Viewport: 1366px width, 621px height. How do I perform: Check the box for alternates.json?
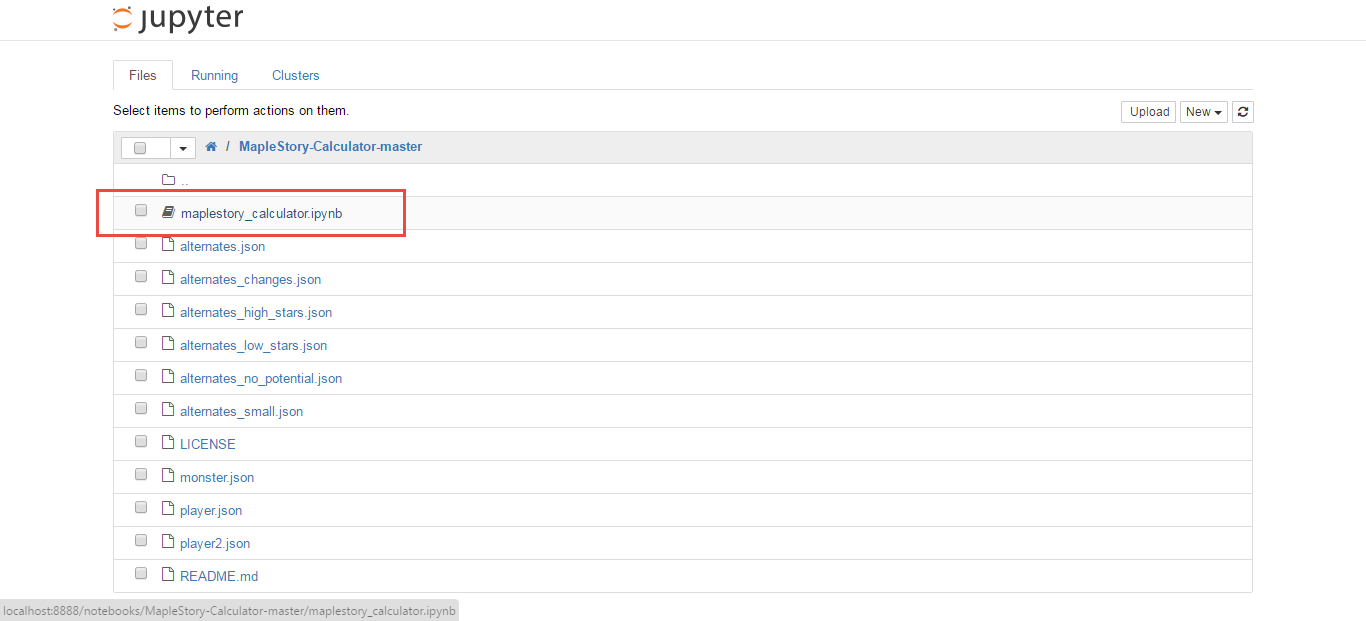pos(141,243)
